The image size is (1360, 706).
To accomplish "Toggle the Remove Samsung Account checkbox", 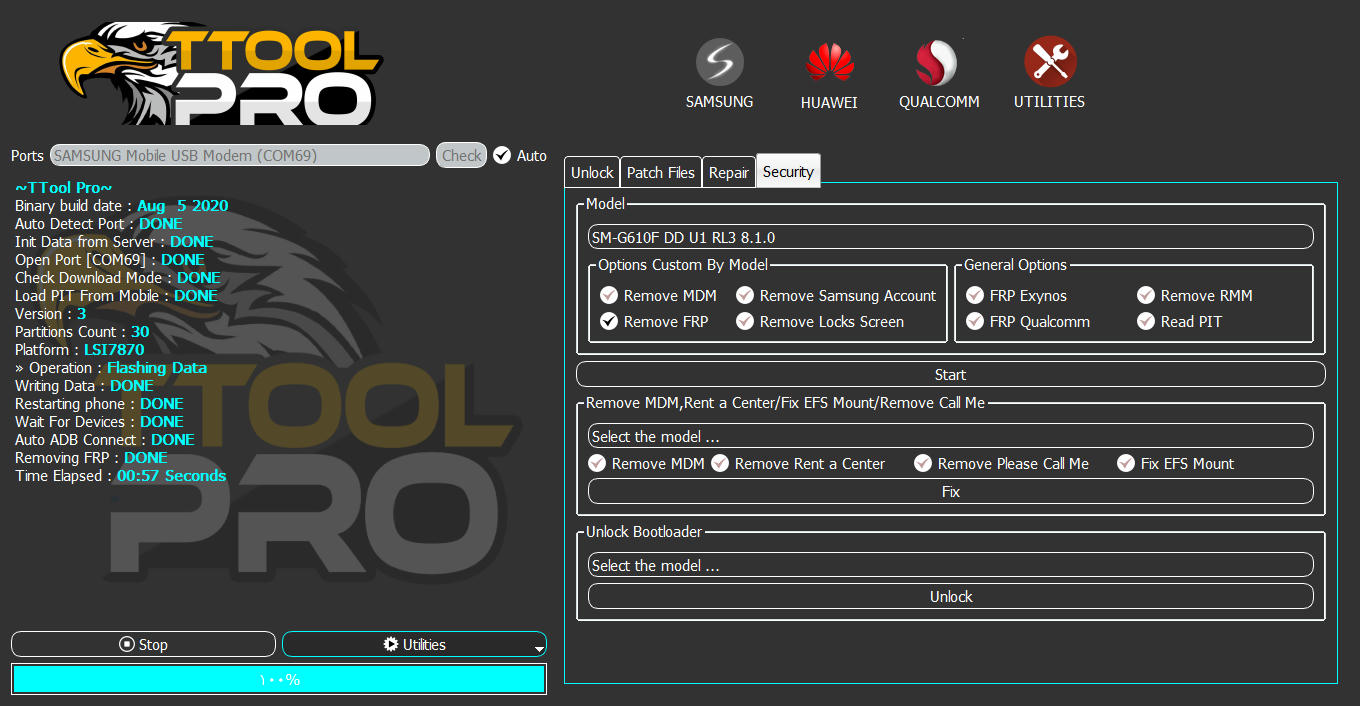I will pyautogui.click(x=744, y=295).
